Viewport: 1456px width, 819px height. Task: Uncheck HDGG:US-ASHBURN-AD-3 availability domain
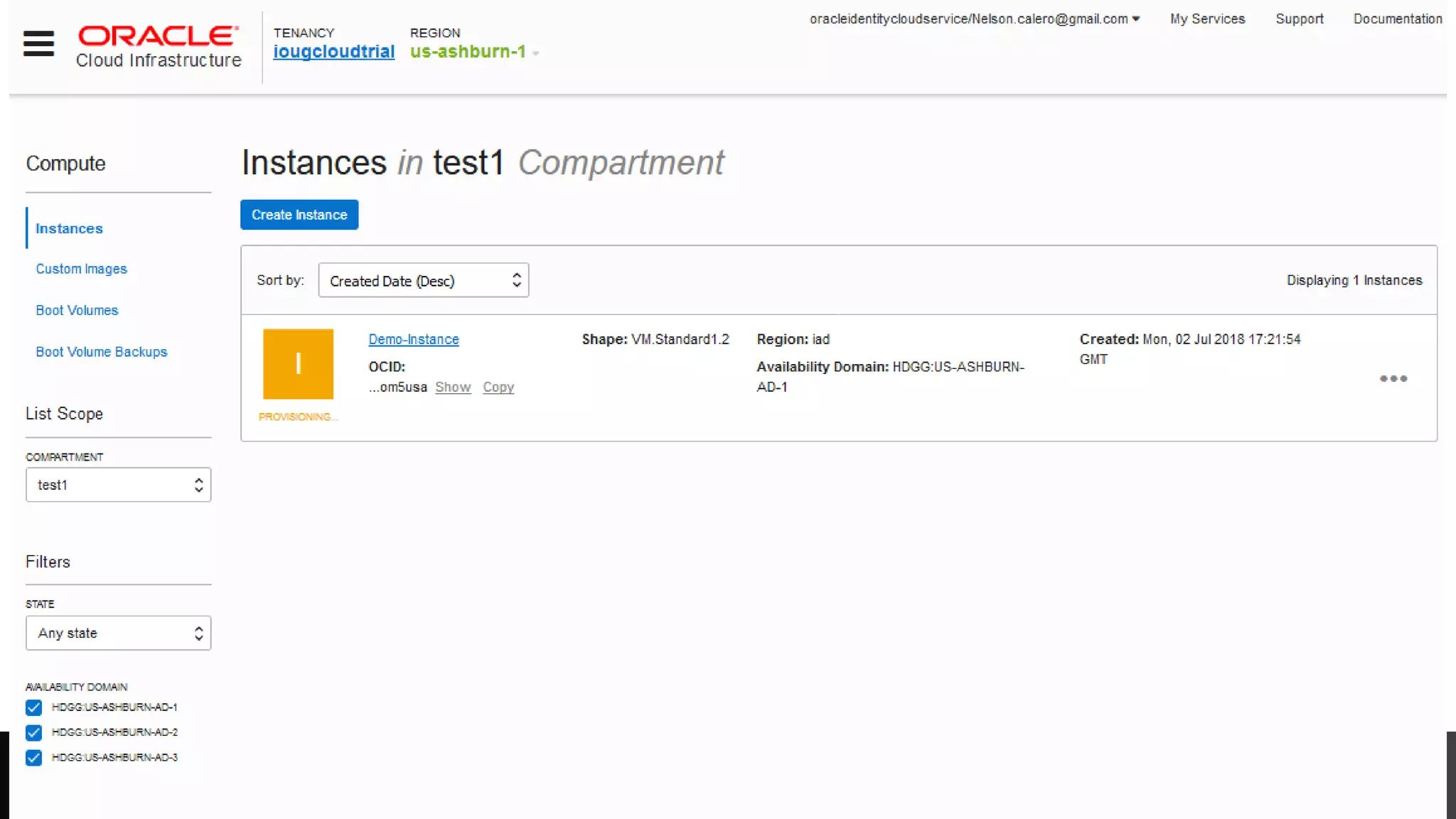click(33, 758)
